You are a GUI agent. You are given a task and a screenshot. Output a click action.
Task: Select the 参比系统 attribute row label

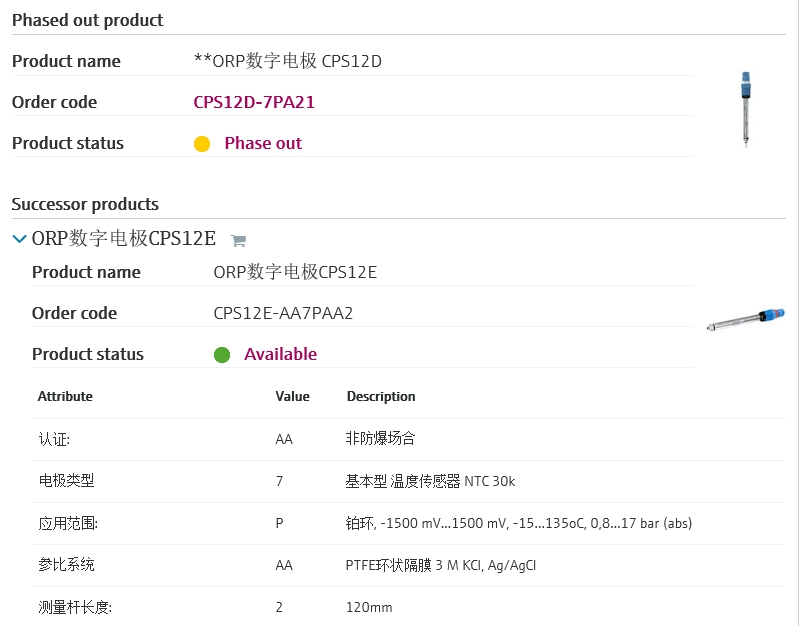[66, 565]
